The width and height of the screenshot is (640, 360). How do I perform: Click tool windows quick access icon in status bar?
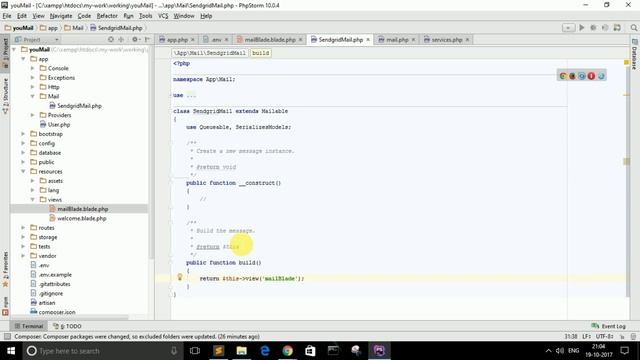tap(7, 336)
